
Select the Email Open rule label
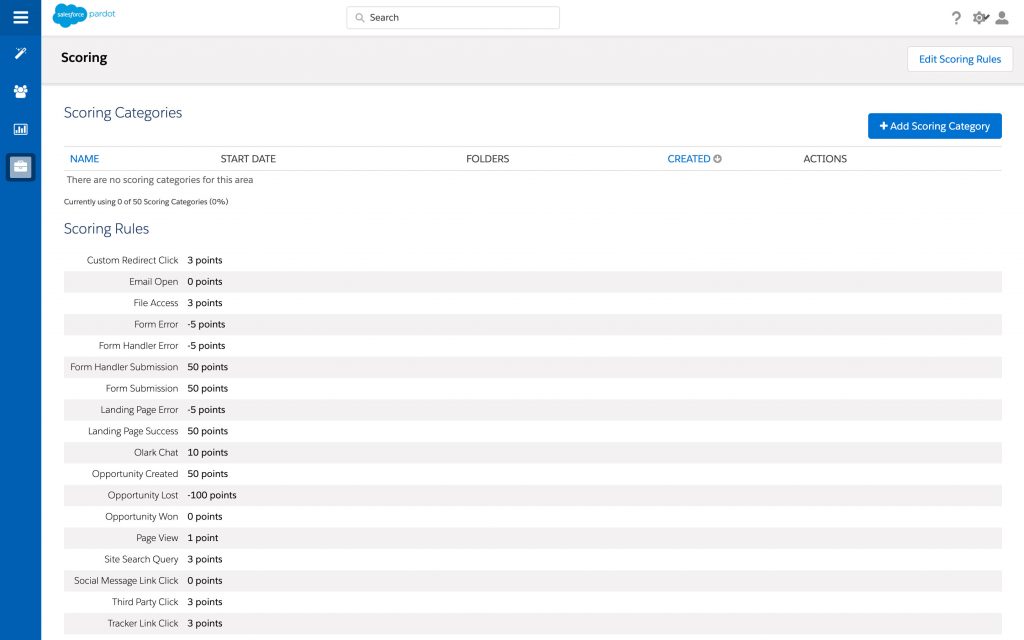(x=153, y=281)
